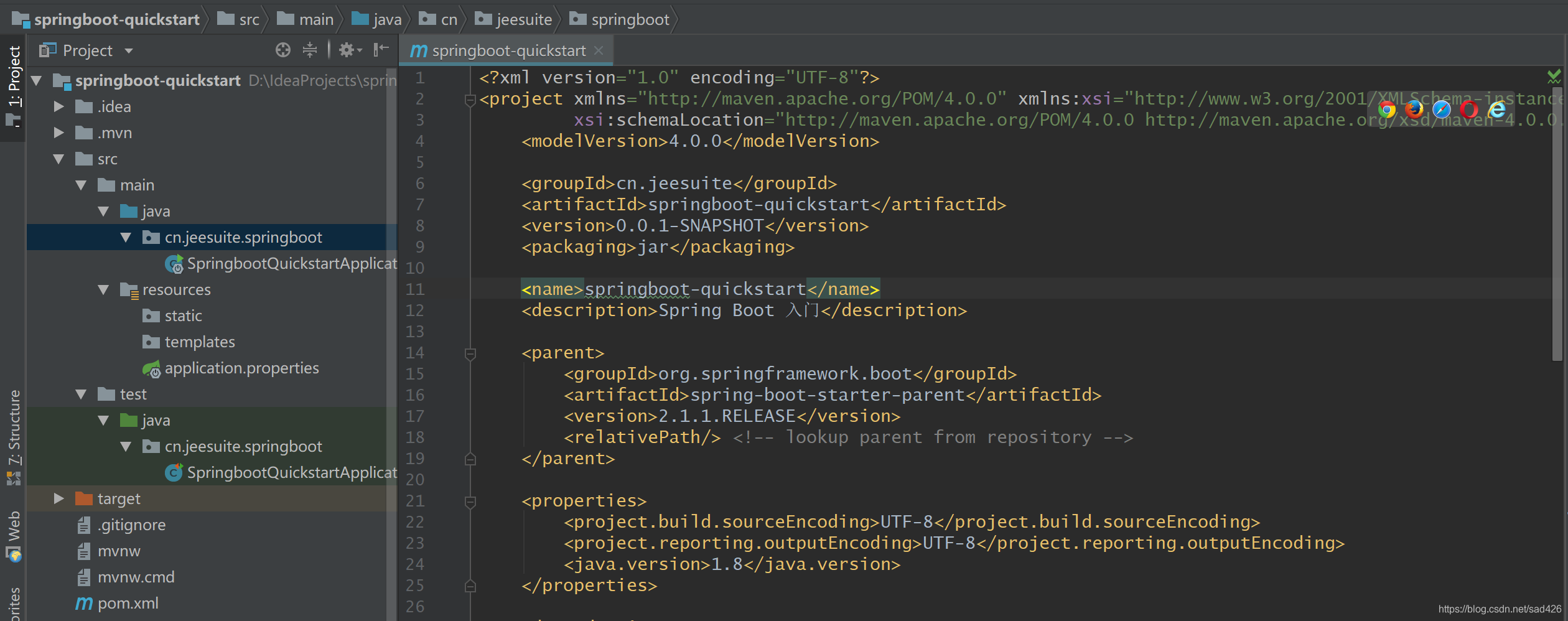Screen dimensions: 1568x621
Task: Toggle the Web tool window tab
Action: click(x=13, y=536)
